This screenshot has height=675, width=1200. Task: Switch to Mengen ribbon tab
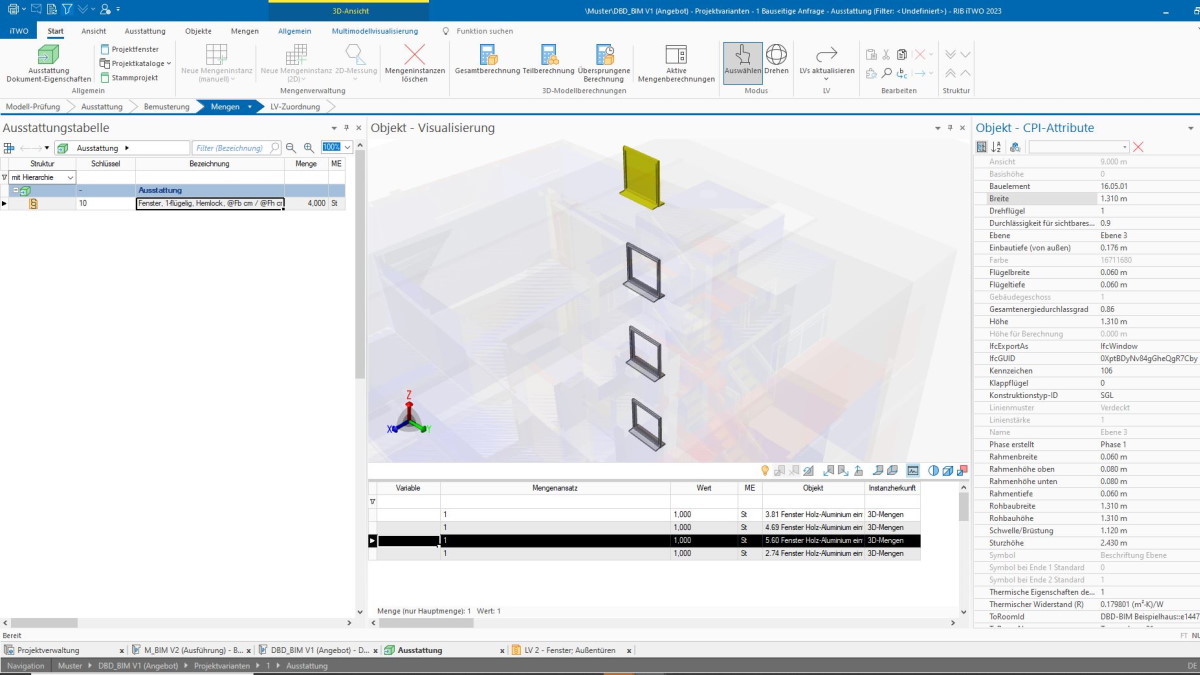click(x=245, y=31)
